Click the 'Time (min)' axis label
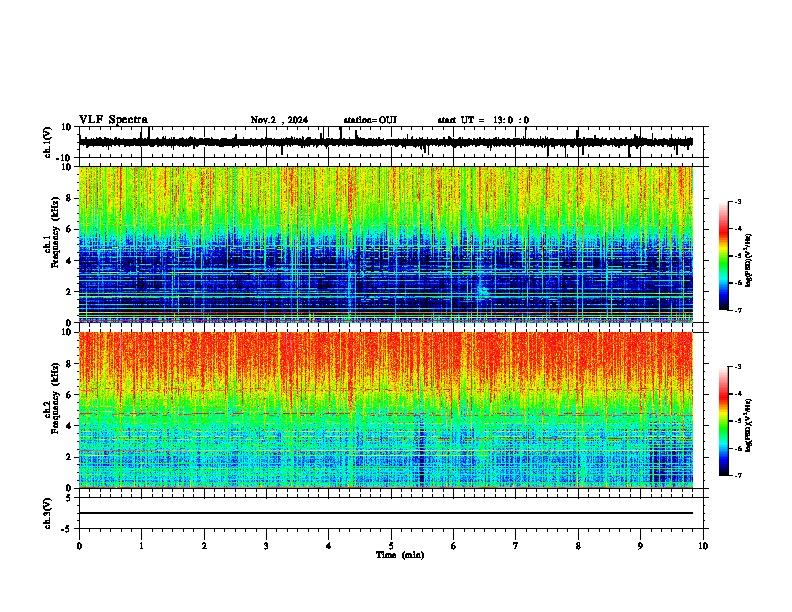The image size is (792, 612). pyautogui.click(x=400, y=555)
